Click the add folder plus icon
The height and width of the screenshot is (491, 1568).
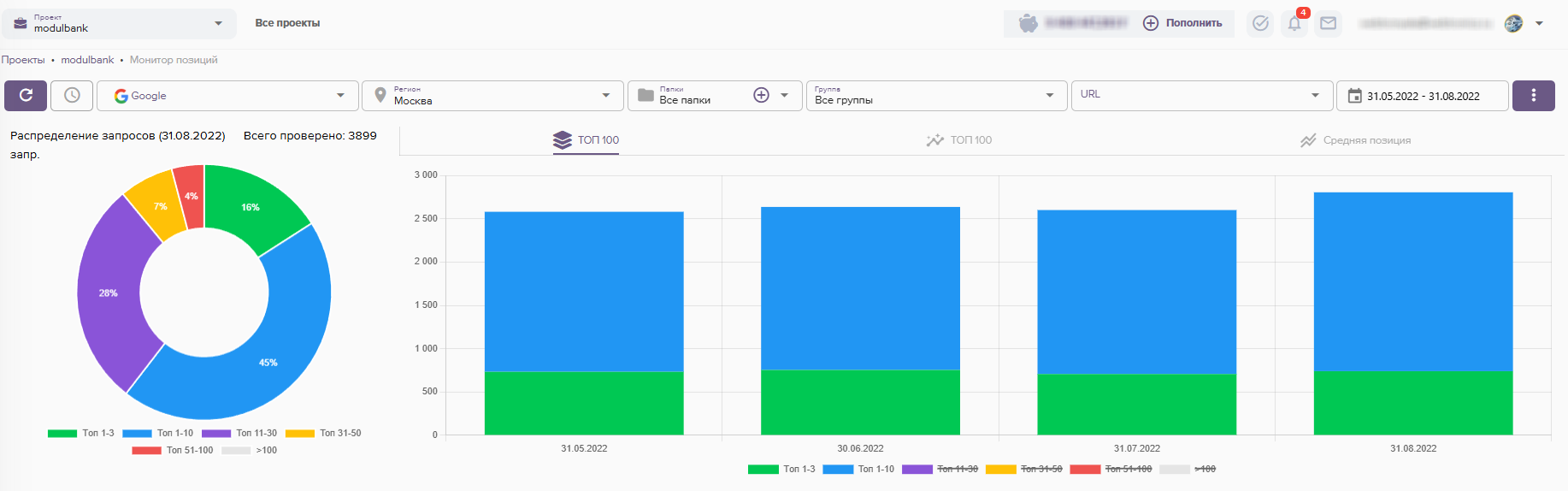click(761, 95)
